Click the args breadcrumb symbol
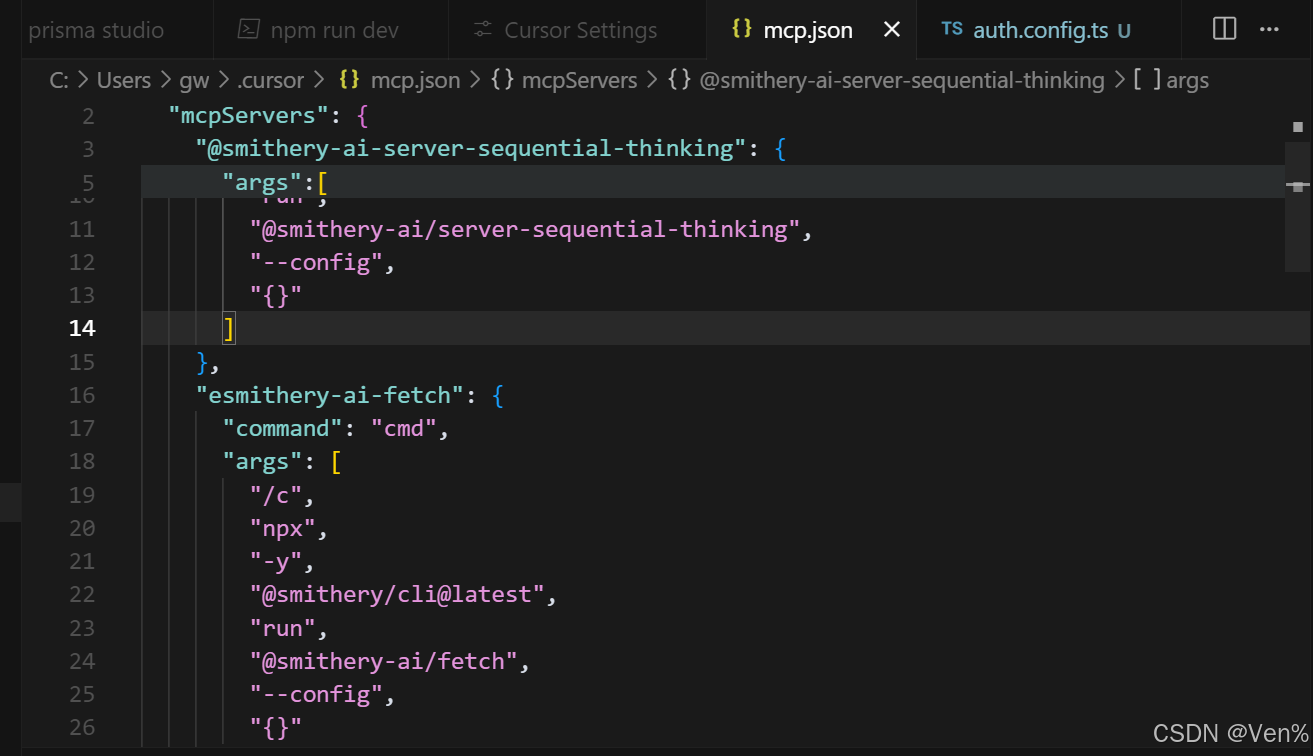This screenshot has height=756, width=1313. click(1188, 80)
